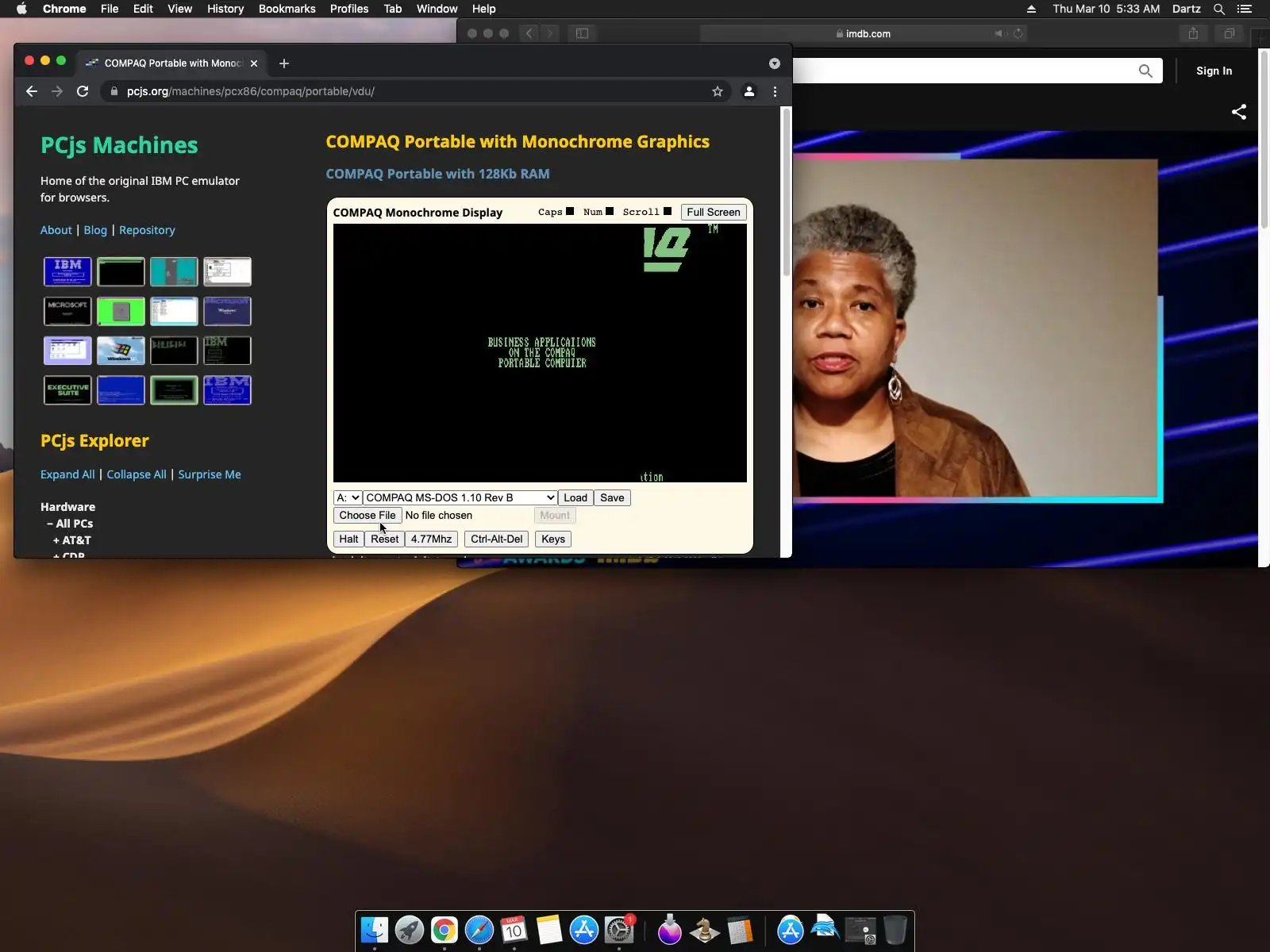This screenshot has height=952, width=1270.
Task: Click the Keys button
Action: [553, 539]
